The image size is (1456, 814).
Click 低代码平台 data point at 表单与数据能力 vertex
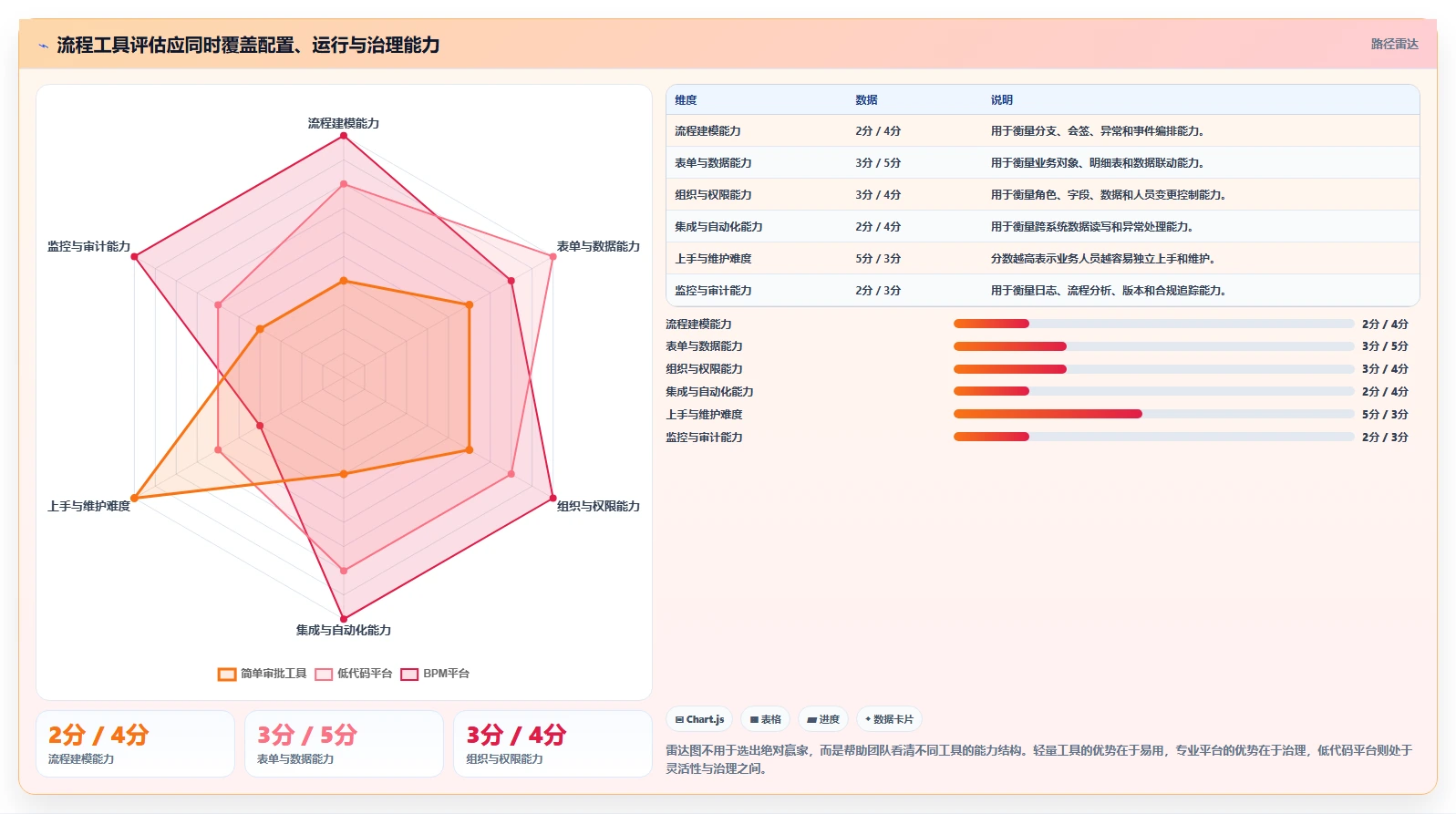[553, 257]
